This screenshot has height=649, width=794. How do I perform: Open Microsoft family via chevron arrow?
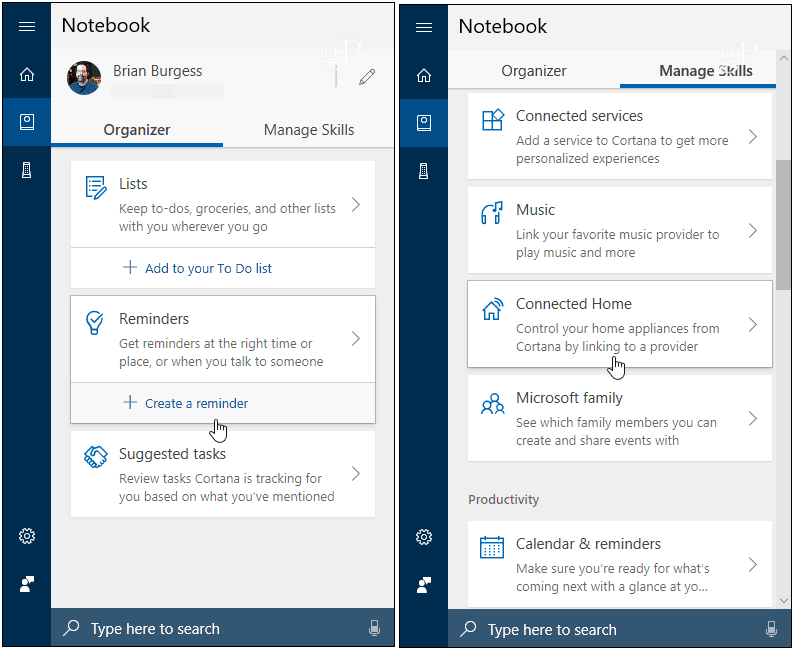coord(753,419)
